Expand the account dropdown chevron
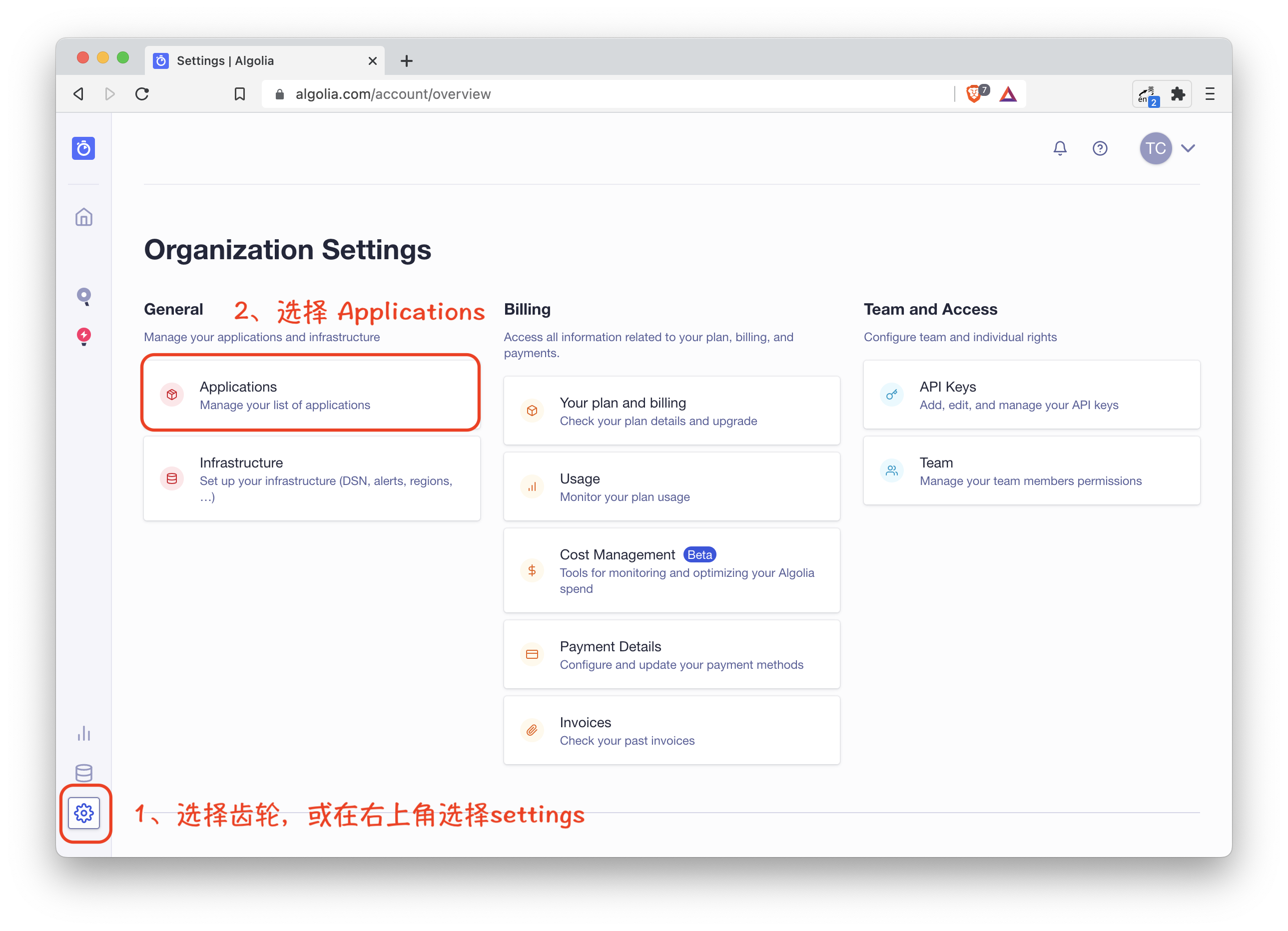Viewport: 1288px width, 931px height. 1188,148
